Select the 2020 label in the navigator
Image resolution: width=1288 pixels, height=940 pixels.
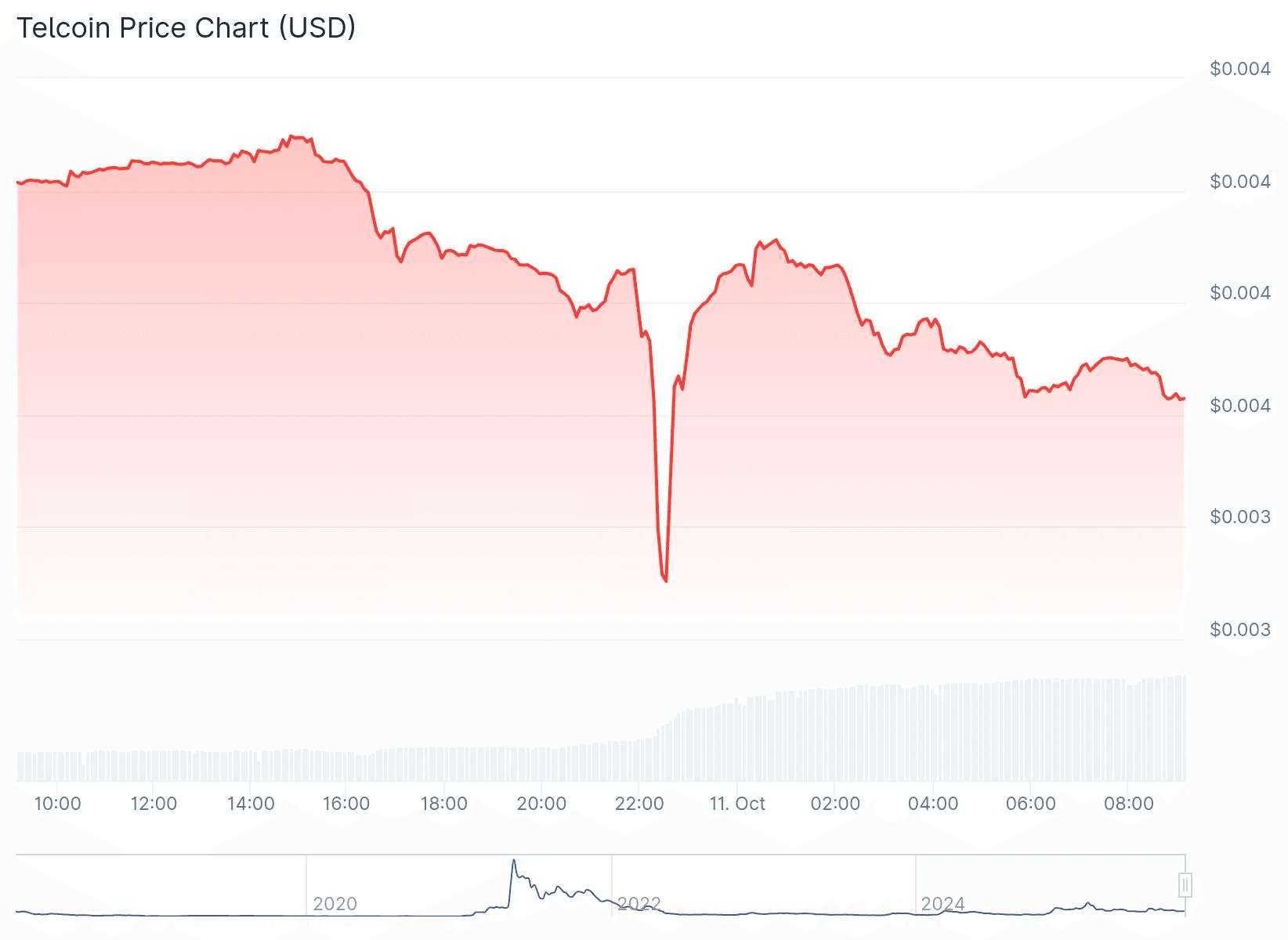tap(335, 904)
